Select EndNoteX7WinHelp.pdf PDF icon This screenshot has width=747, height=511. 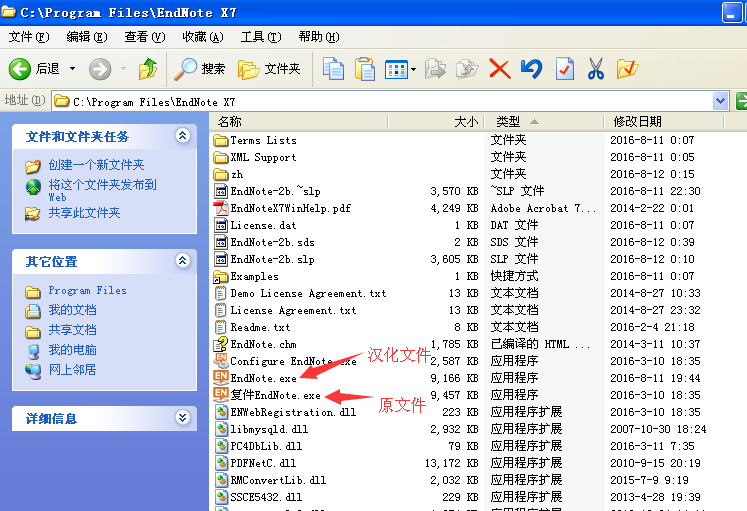click(221, 208)
